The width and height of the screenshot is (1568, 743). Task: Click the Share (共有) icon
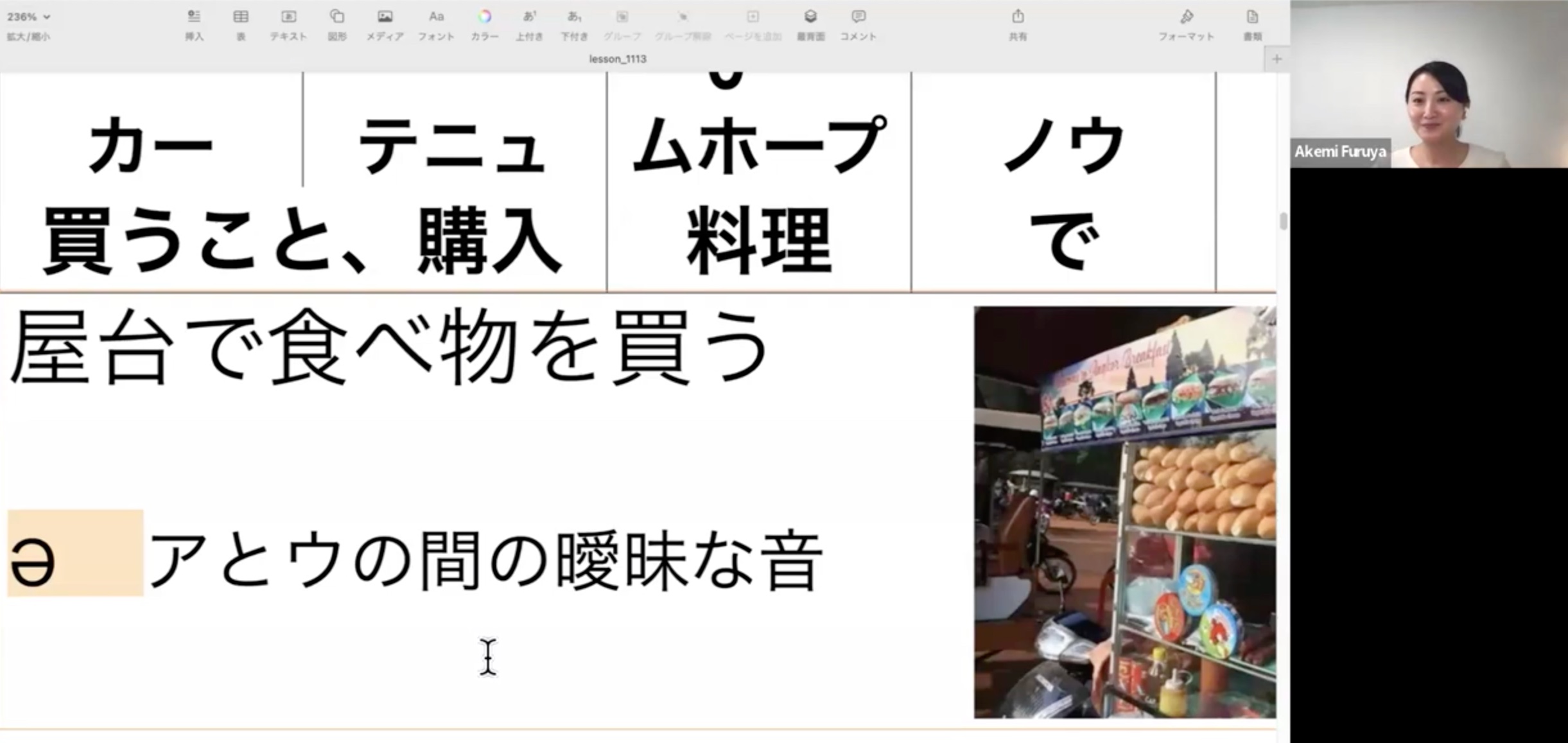click(x=1018, y=17)
